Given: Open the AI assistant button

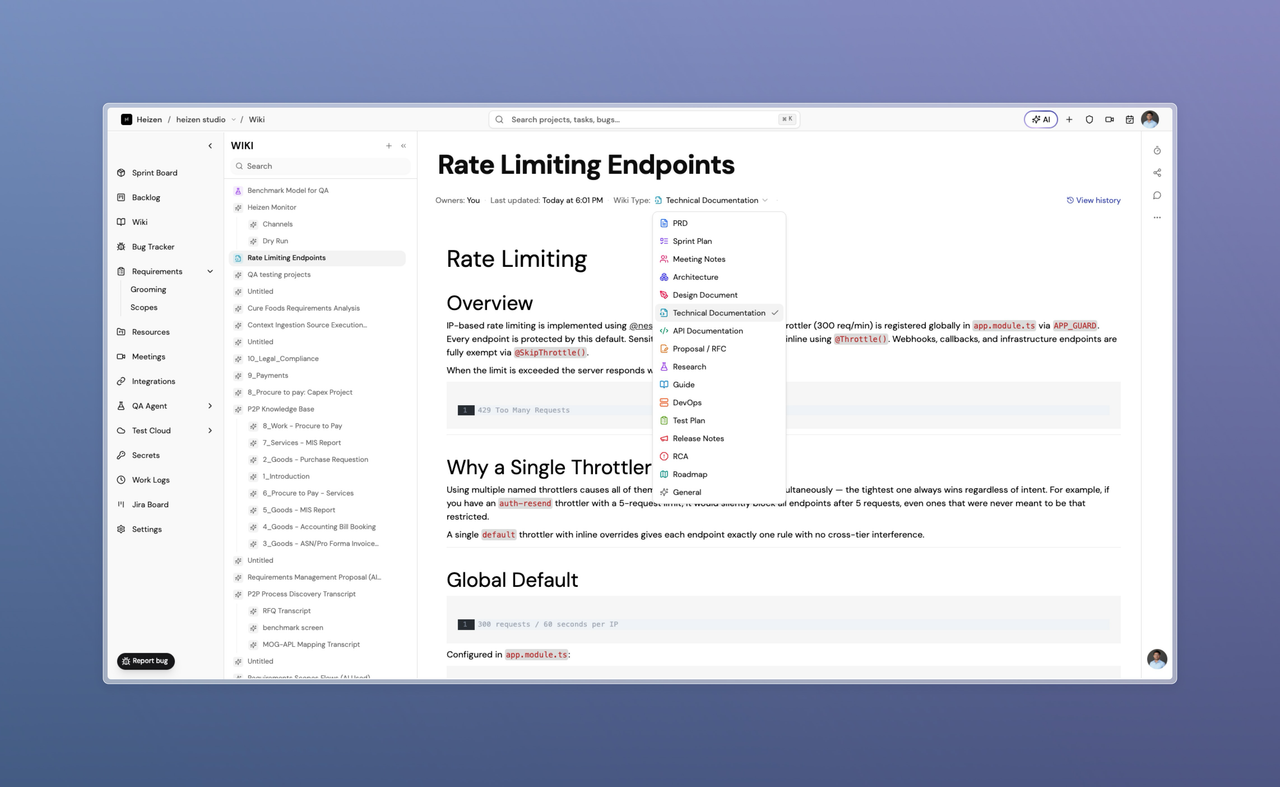Looking at the screenshot, I should pyautogui.click(x=1041, y=119).
